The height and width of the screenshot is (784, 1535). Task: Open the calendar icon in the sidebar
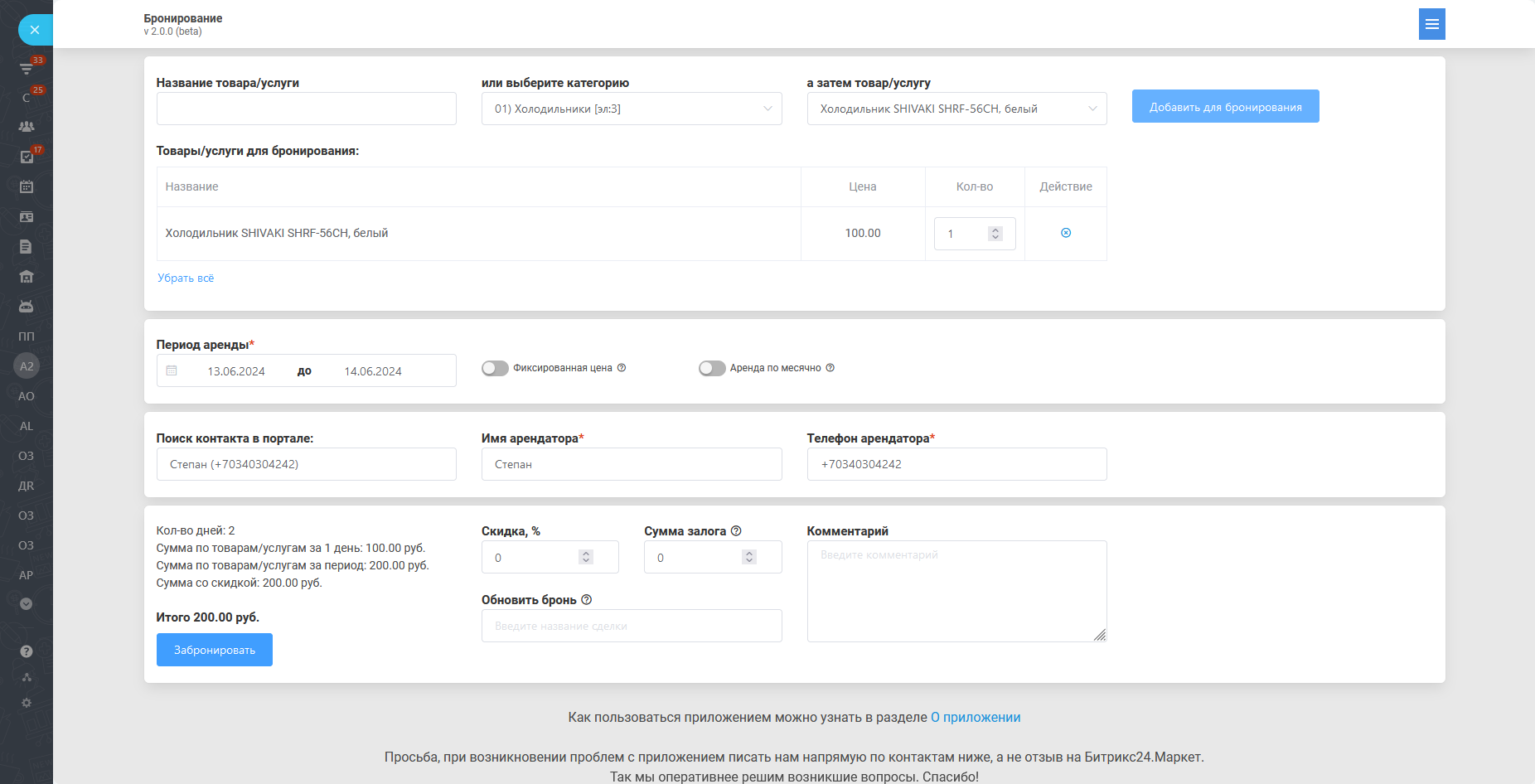tap(27, 186)
